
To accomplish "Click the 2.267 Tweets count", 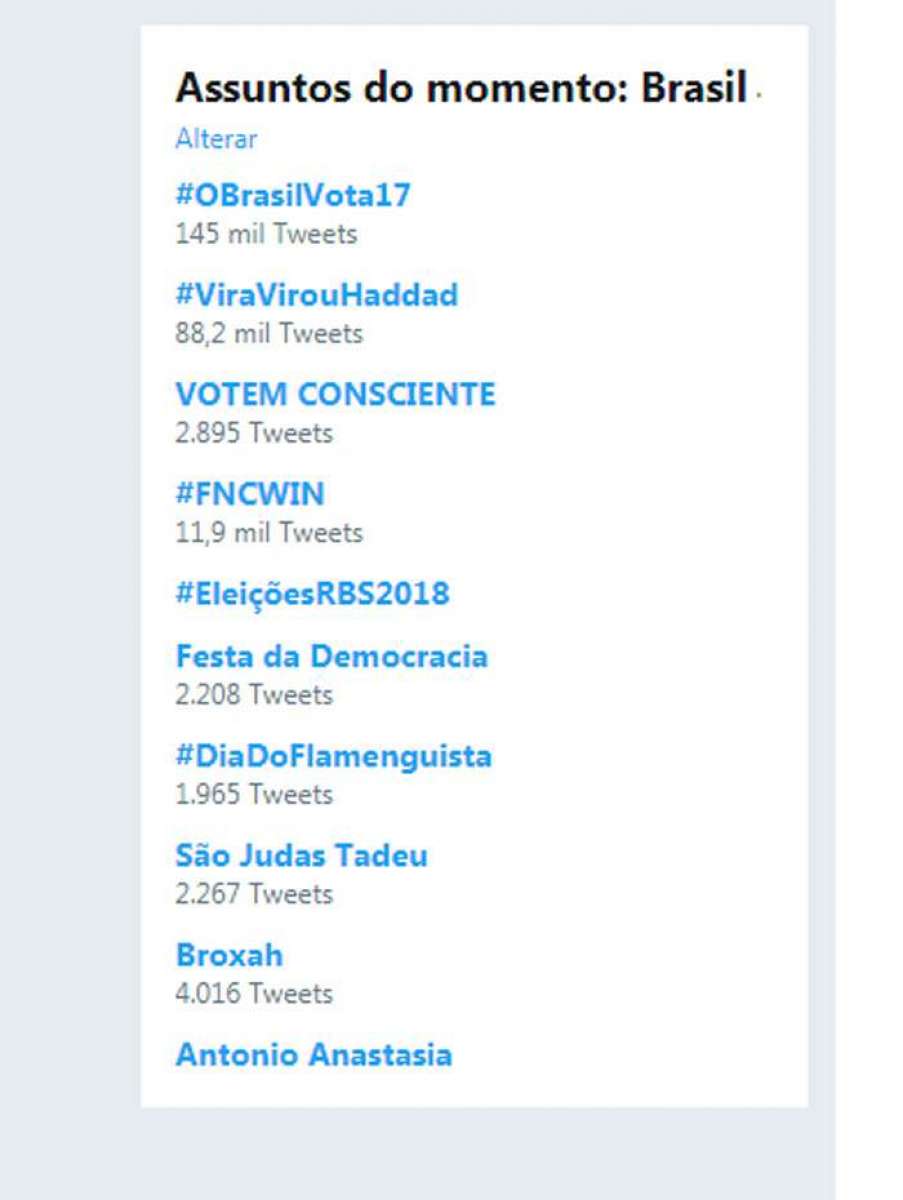I will 254,893.
